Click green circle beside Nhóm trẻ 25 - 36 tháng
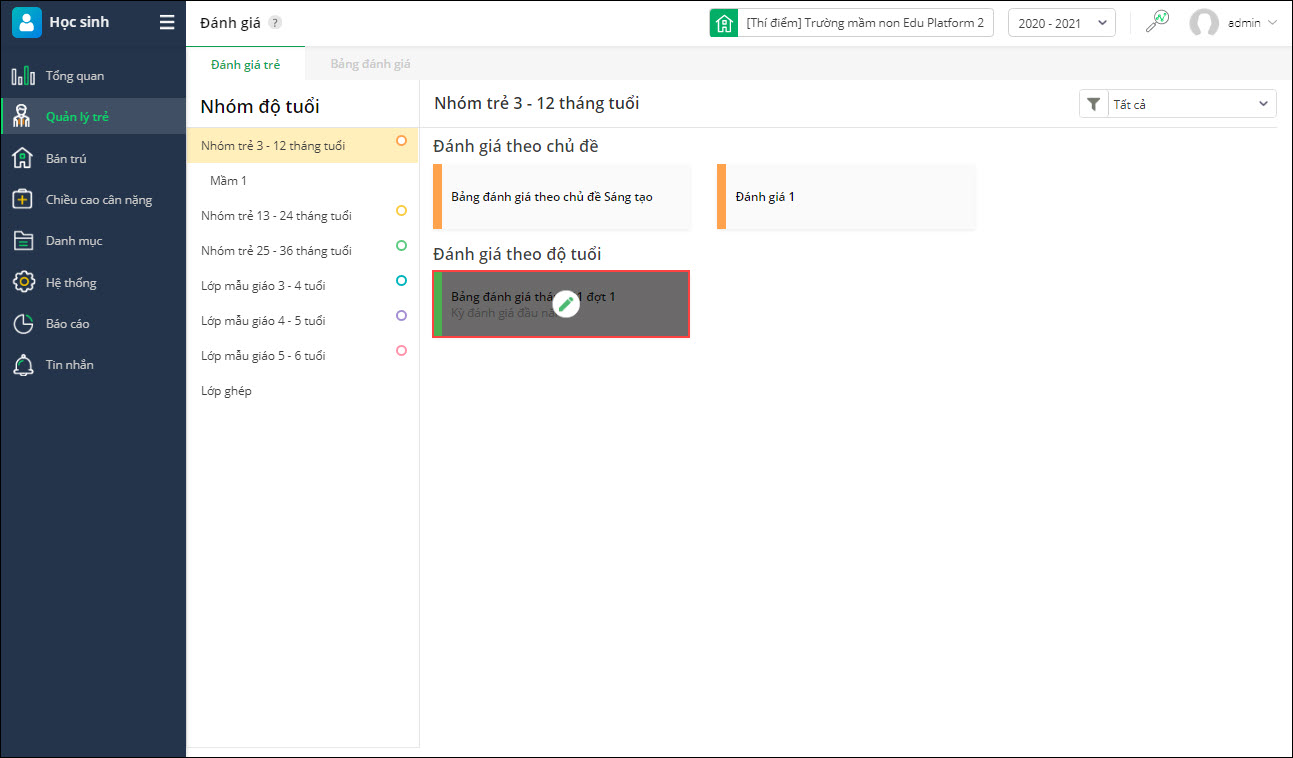Image resolution: width=1293 pixels, height=758 pixels. click(x=401, y=246)
